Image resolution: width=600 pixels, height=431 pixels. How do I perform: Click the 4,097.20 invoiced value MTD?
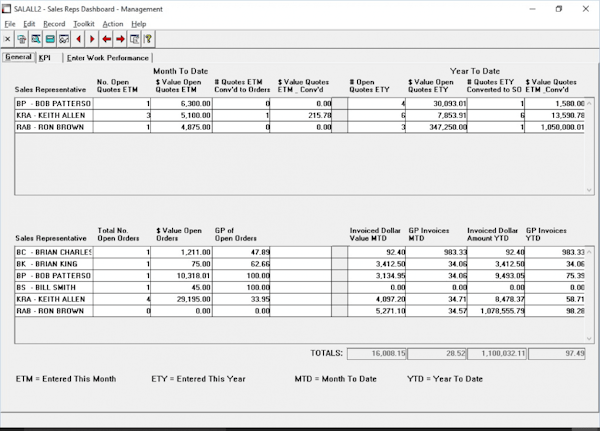(377, 299)
